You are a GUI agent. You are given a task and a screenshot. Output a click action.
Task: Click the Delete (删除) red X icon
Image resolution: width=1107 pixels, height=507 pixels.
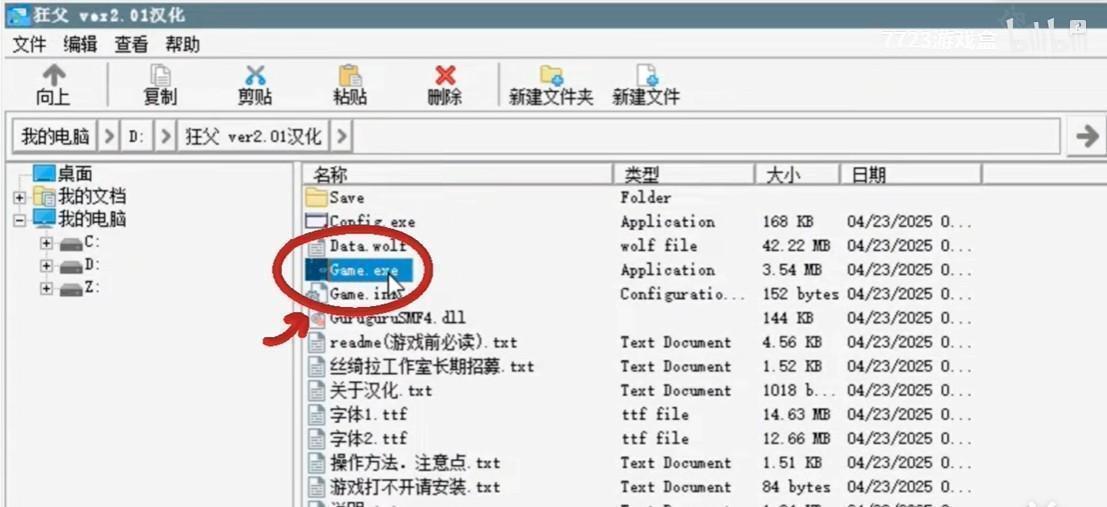pos(444,77)
